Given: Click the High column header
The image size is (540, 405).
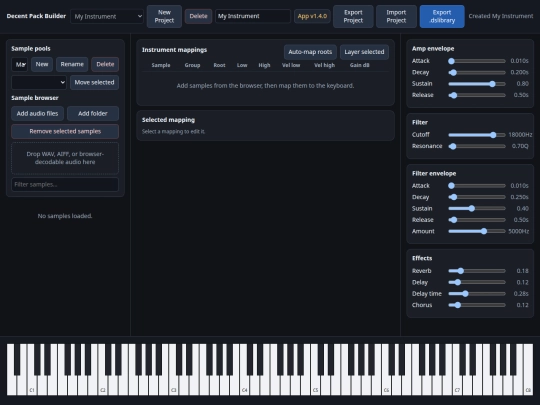Looking at the screenshot, I should click(x=264, y=65).
